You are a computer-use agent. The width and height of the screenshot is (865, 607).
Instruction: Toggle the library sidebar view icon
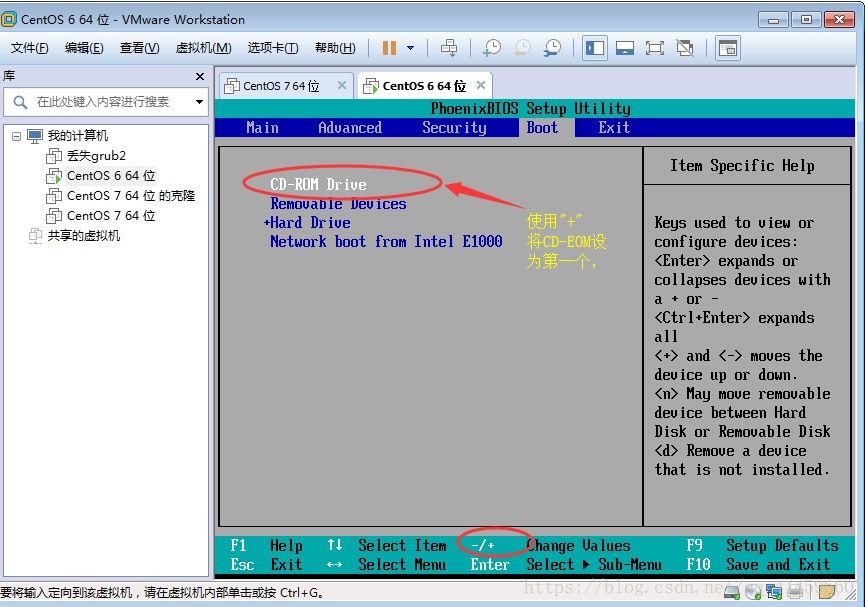coord(595,48)
